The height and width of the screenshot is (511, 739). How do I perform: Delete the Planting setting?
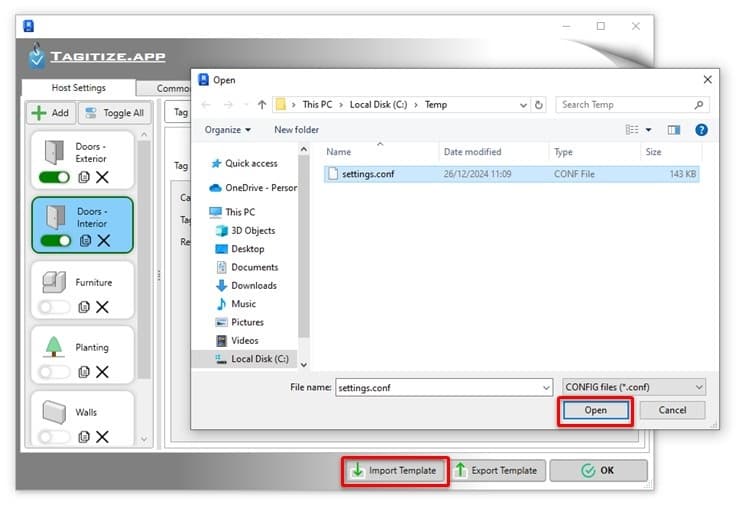pyautogui.click(x=102, y=372)
